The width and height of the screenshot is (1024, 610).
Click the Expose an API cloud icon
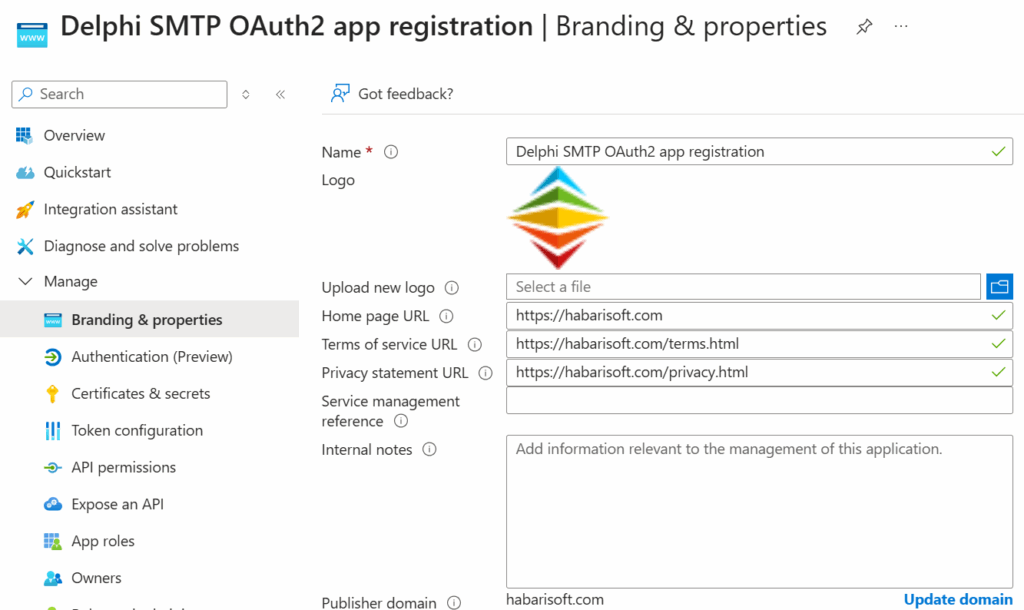pyautogui.click(x=53, y=504)
